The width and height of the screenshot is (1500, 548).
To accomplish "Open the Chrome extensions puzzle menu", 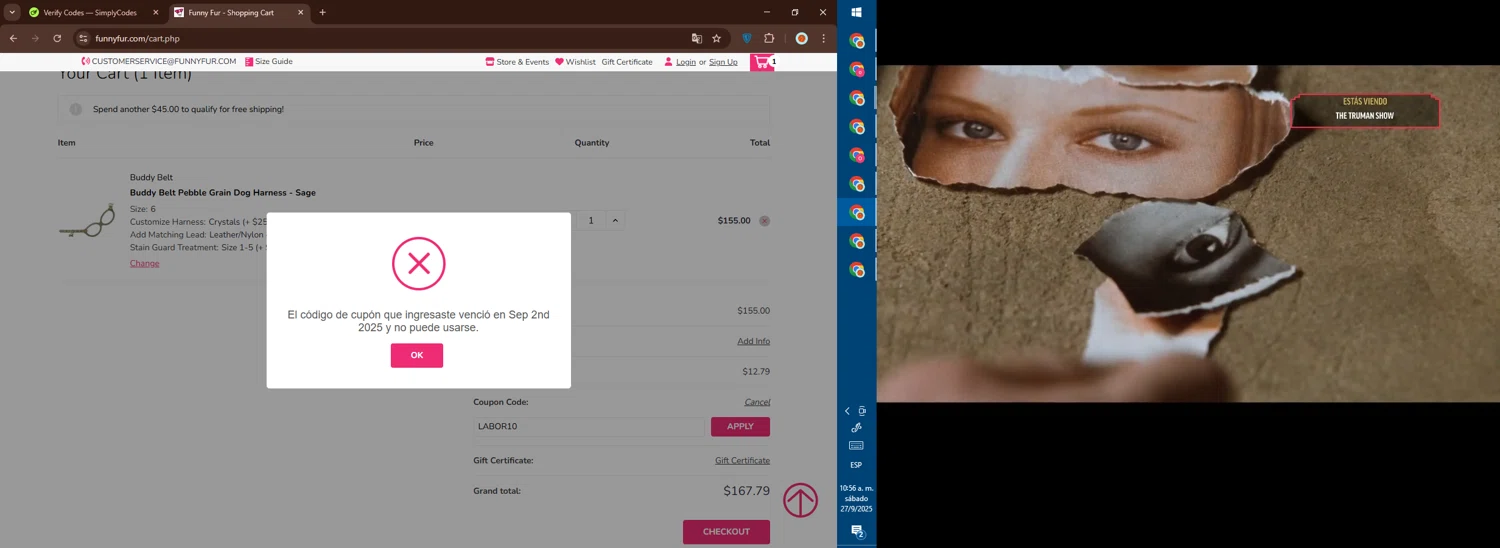I will point(769,39).
